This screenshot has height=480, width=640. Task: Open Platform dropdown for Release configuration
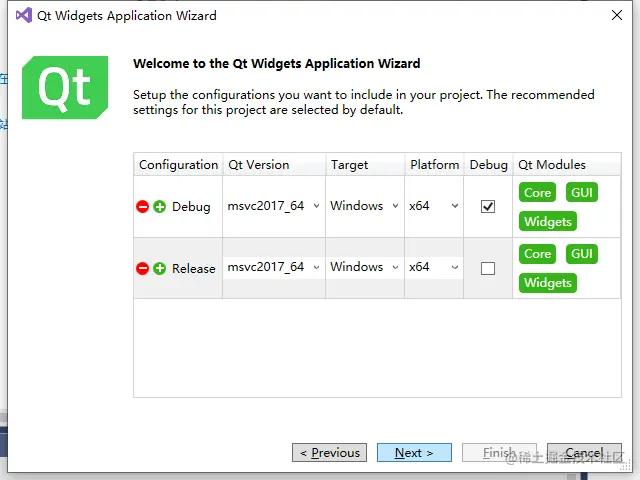point(434,267)
